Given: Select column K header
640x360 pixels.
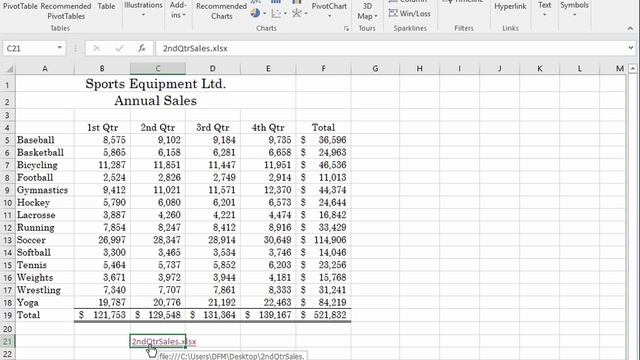Looking at the screenshot, I should tap(540, 69).
